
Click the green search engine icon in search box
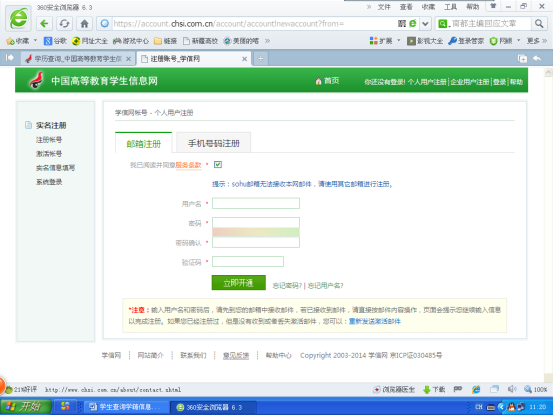442,24
